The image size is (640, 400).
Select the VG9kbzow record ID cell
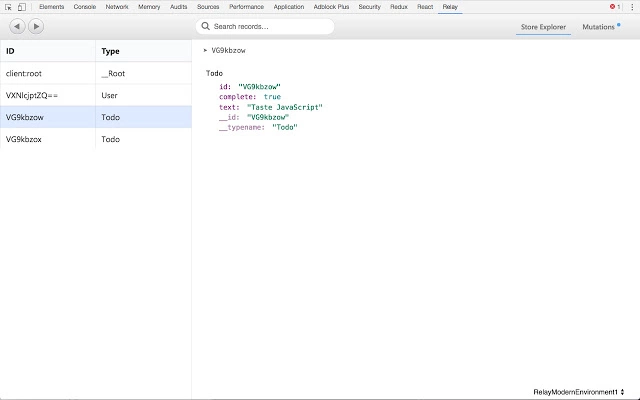[48, 117]
